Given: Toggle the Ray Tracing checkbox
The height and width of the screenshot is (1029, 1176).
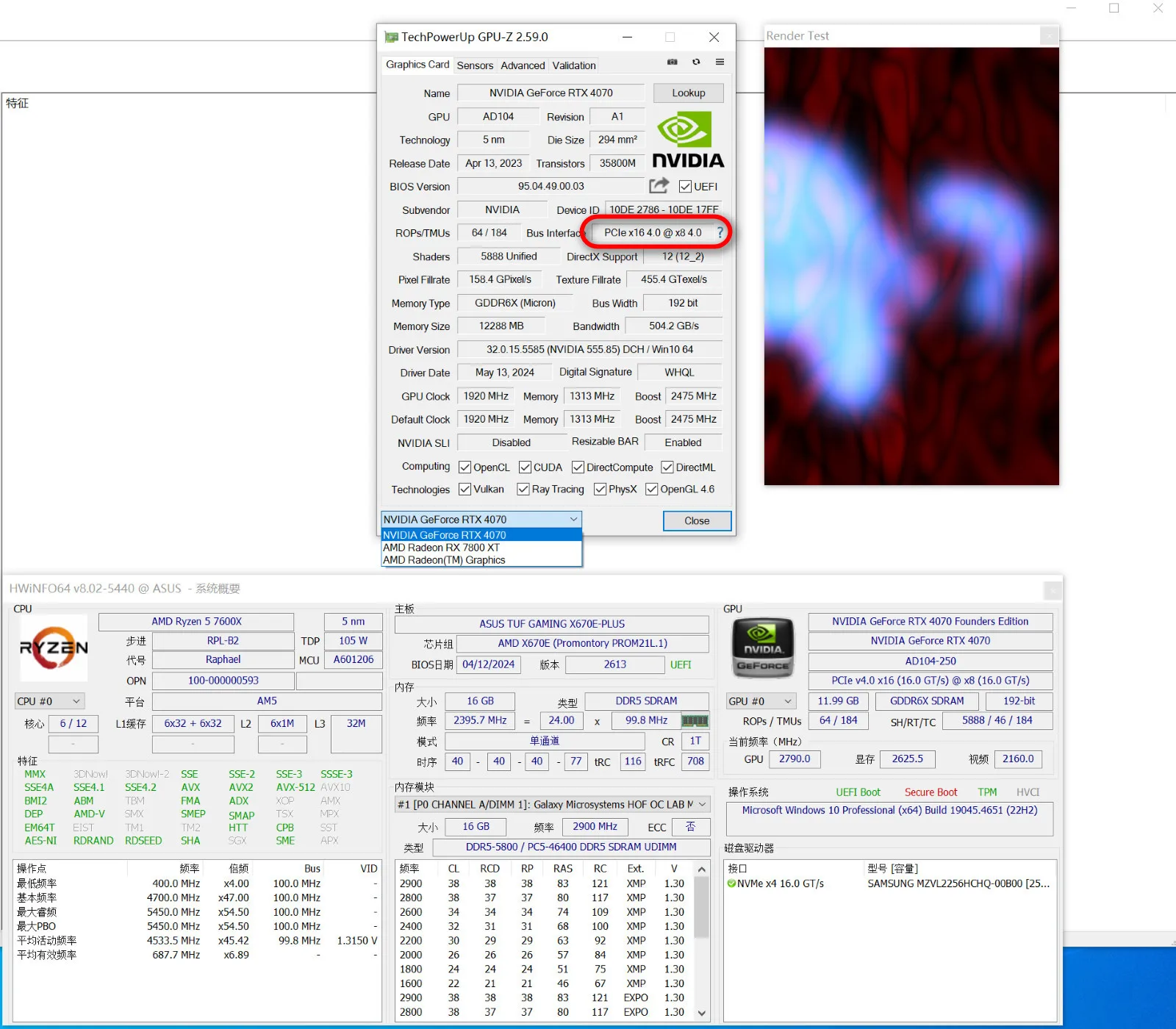Looking at the screenshot, I should tap(523, 490).
